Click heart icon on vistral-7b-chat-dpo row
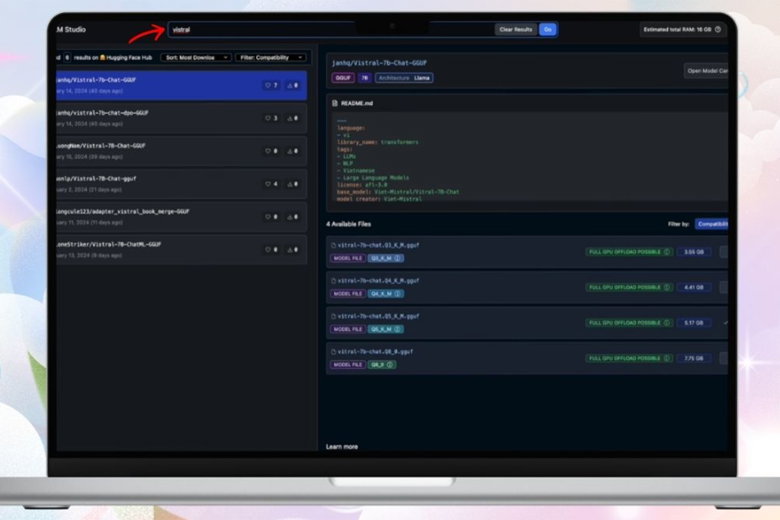Image resolution: width=780 pixels, height=520 pixels. click(x=268, y=118)
